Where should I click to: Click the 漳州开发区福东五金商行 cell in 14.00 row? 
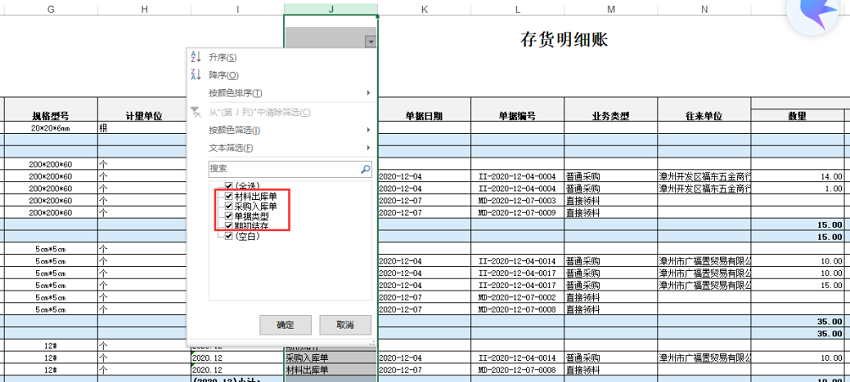704,176
